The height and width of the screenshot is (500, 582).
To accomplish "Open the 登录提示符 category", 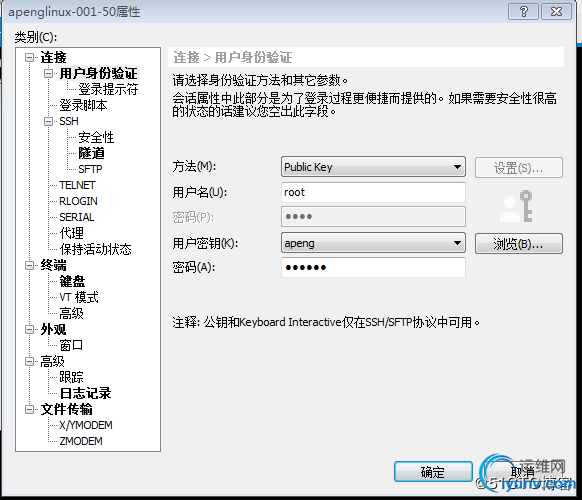I will click(108, 89).
